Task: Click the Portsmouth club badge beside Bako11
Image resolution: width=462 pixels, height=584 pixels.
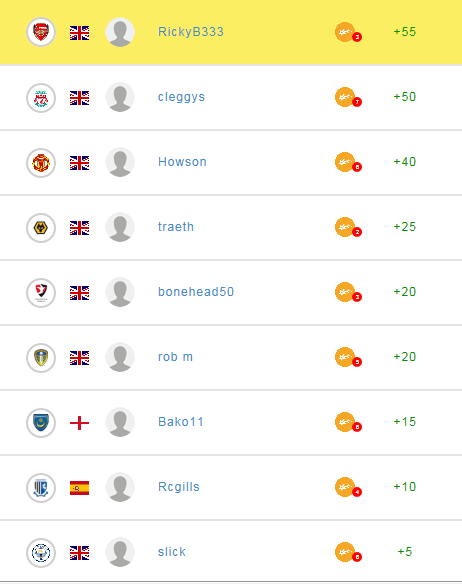Action: (x=41, y=423)
